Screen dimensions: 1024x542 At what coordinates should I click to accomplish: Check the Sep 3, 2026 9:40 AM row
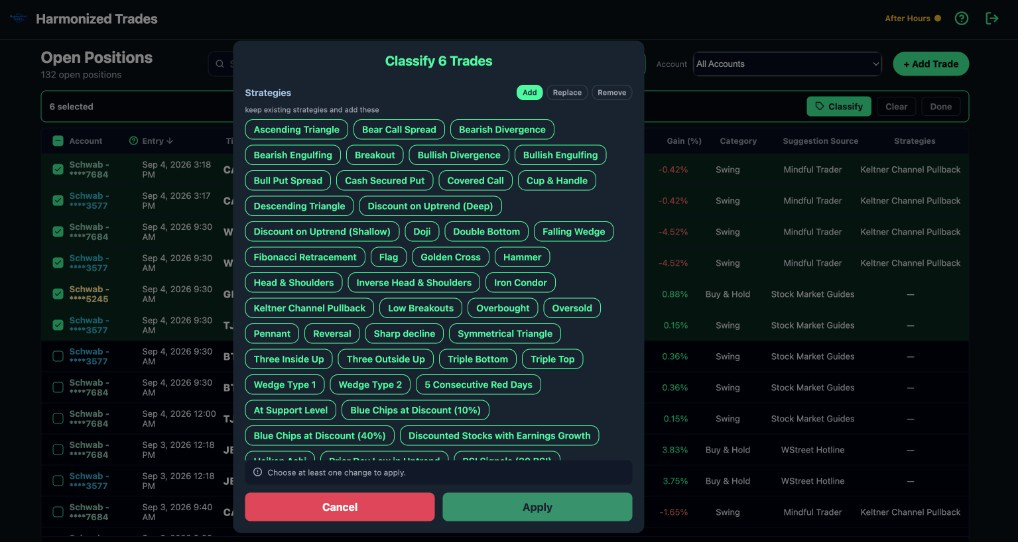click(57, 512)
